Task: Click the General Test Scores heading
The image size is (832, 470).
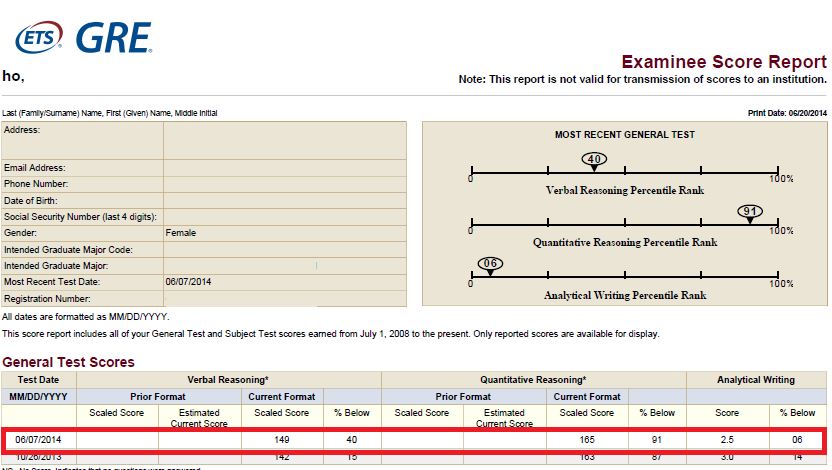Action: 68,362
